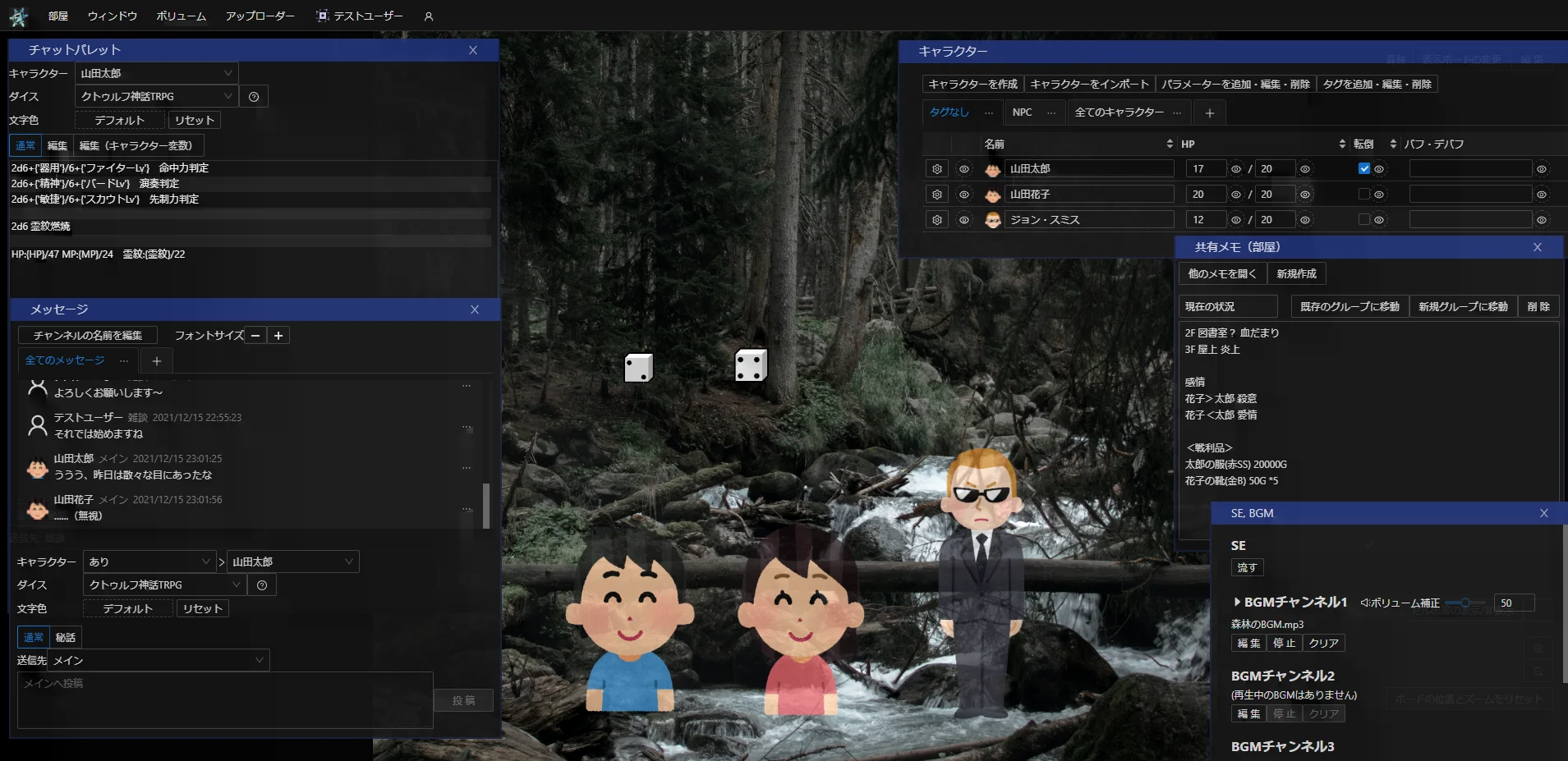
Task: Increase message font size with plus button
Action: [x=278, y=336]
